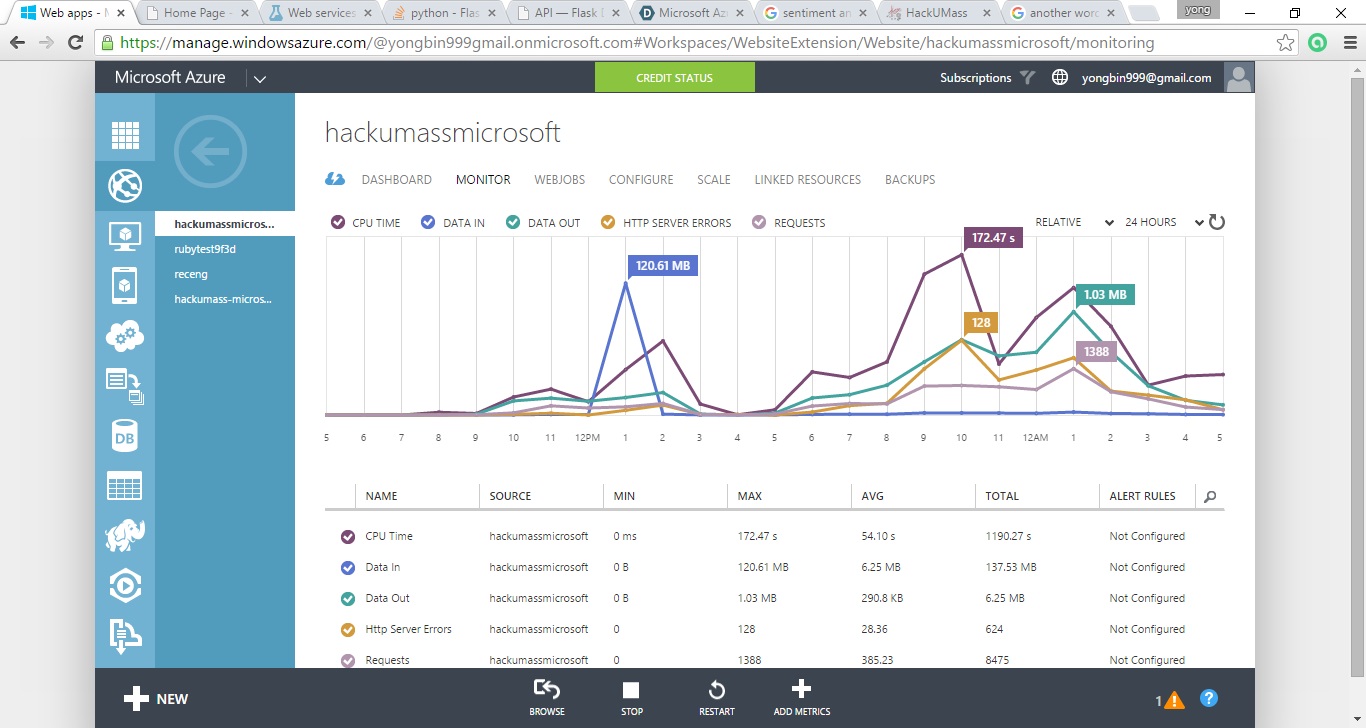Go back using the circled arrow
1366x728 pixels.
pos(210,152)
